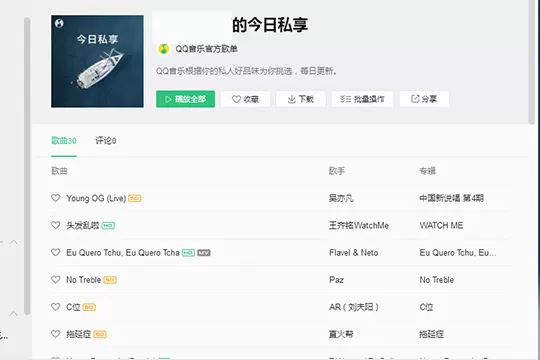540x360 pixels.
Task: Open artist 吴亦凡
Action: pyautogui.click(x=341, y=198)
